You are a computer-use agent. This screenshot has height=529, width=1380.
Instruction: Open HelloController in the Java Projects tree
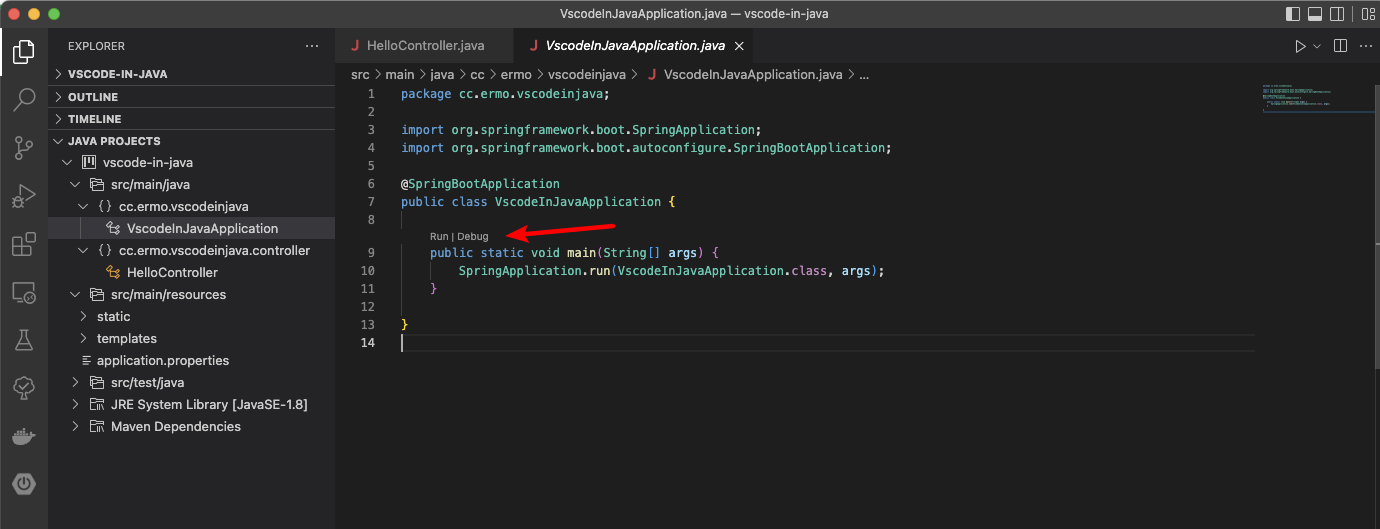(x=192, y=272)
